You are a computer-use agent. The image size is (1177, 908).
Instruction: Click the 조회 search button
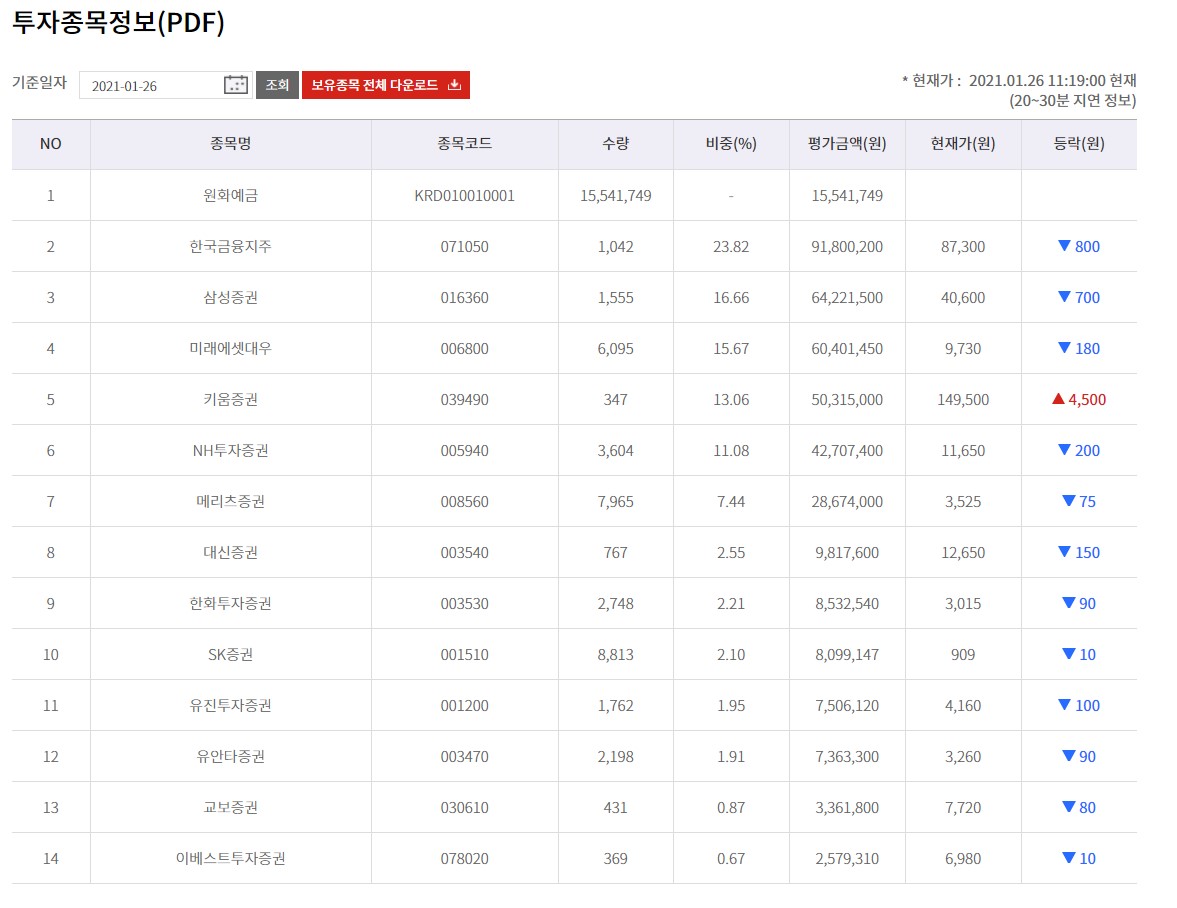277,85
